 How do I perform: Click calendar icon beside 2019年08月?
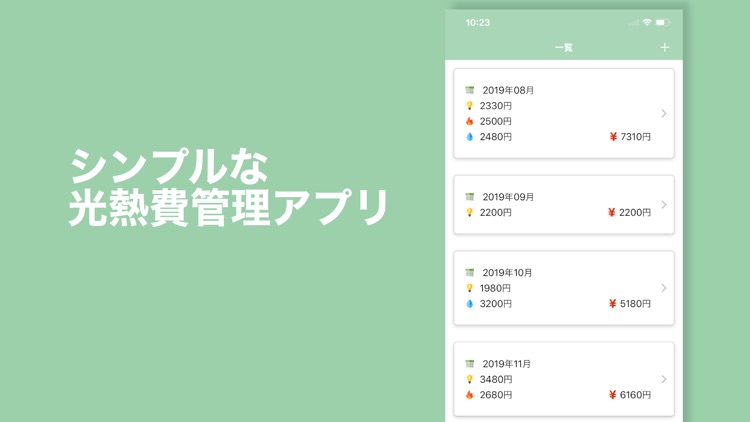coord(470,90)
